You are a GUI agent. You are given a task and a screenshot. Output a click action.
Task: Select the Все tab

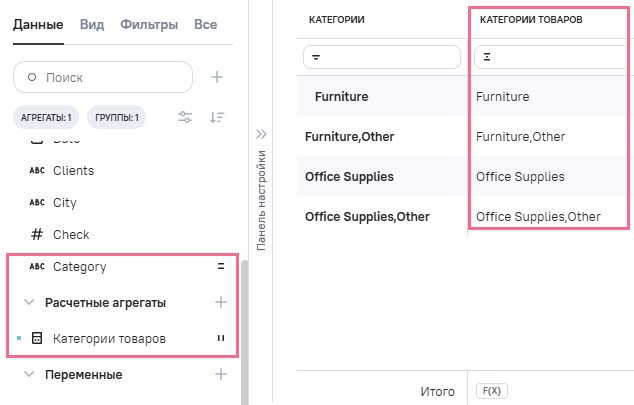206,24
